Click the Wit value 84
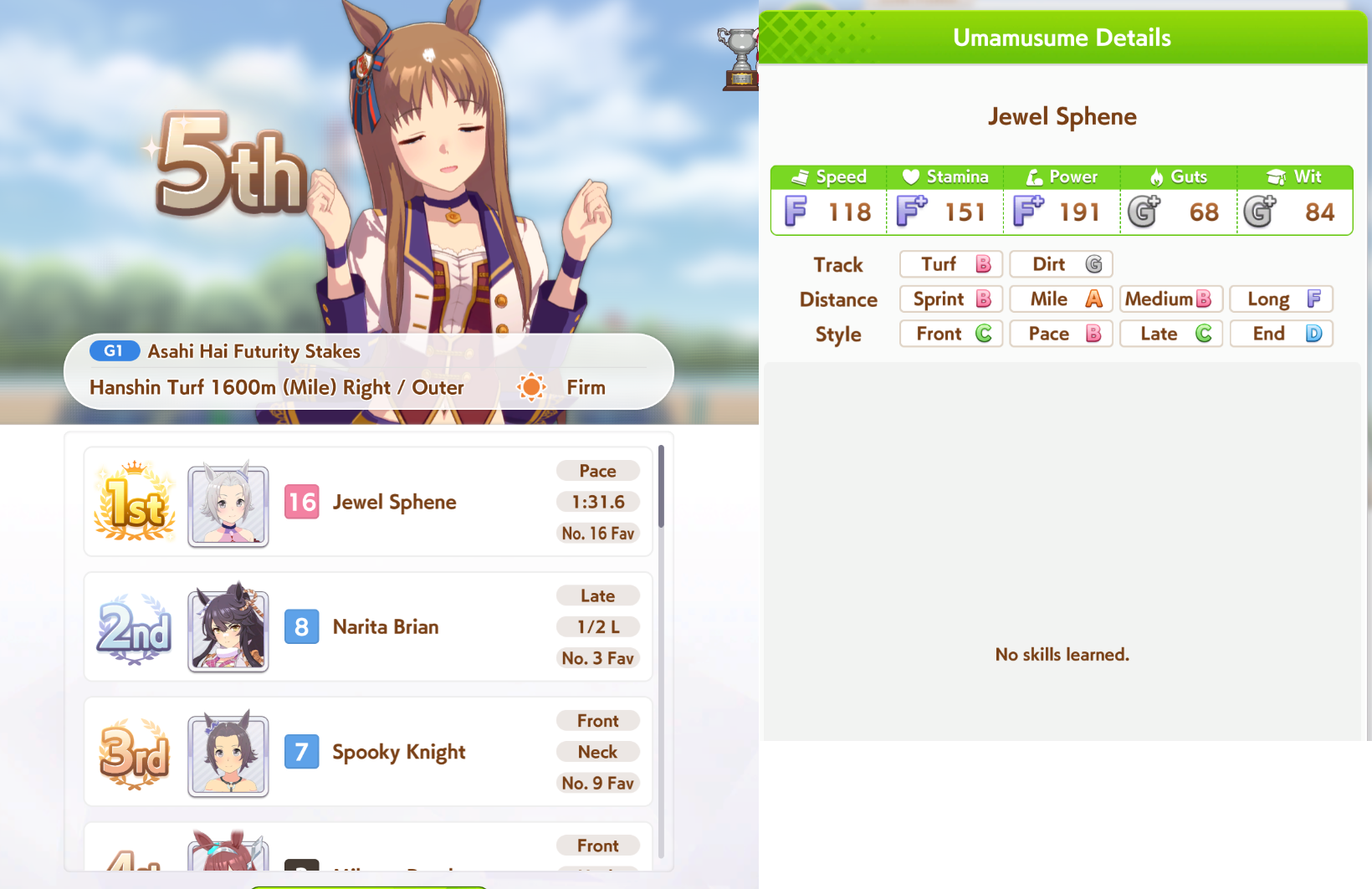Screen dimensions: 1372x889 (1319, 212)
